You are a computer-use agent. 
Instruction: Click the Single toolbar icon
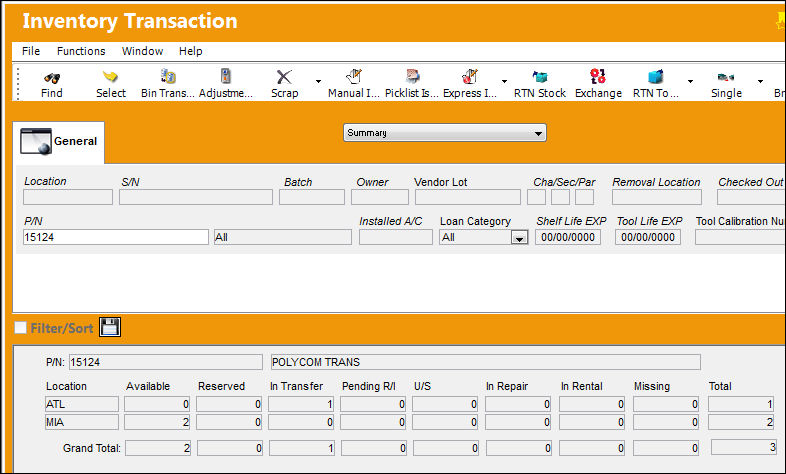726,77
